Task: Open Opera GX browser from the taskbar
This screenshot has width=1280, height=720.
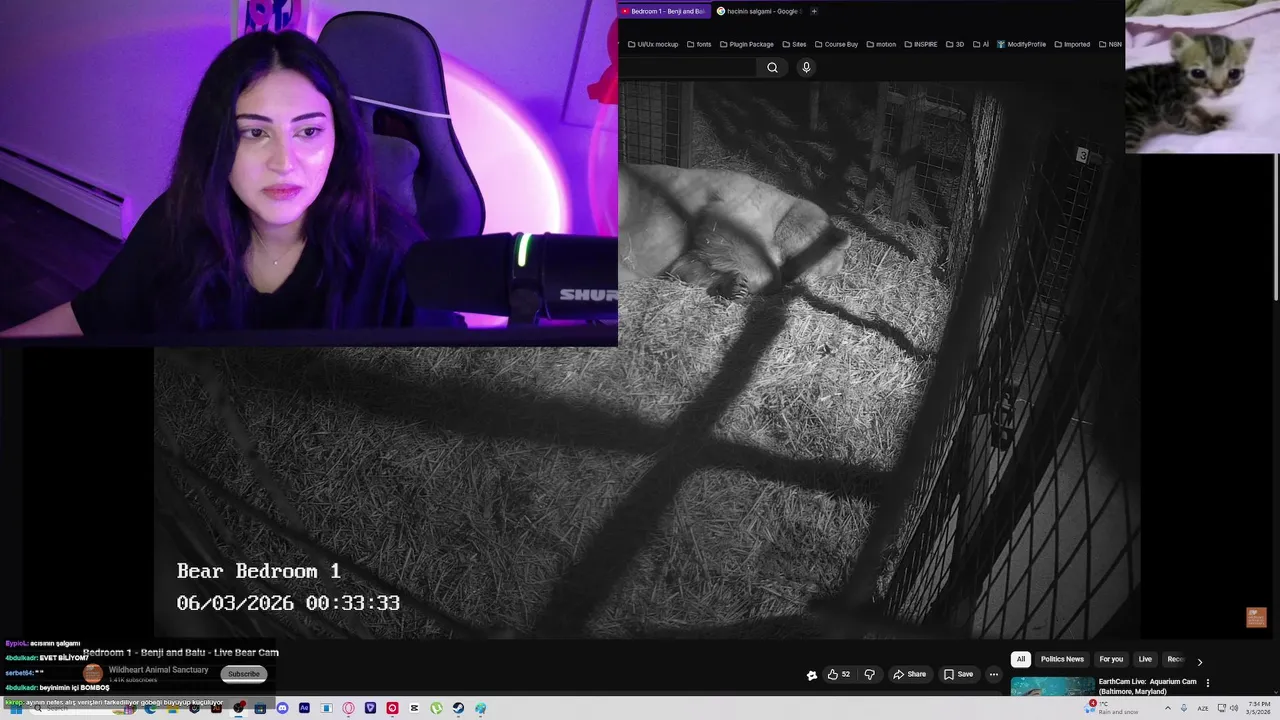Action: pos(348,708)
